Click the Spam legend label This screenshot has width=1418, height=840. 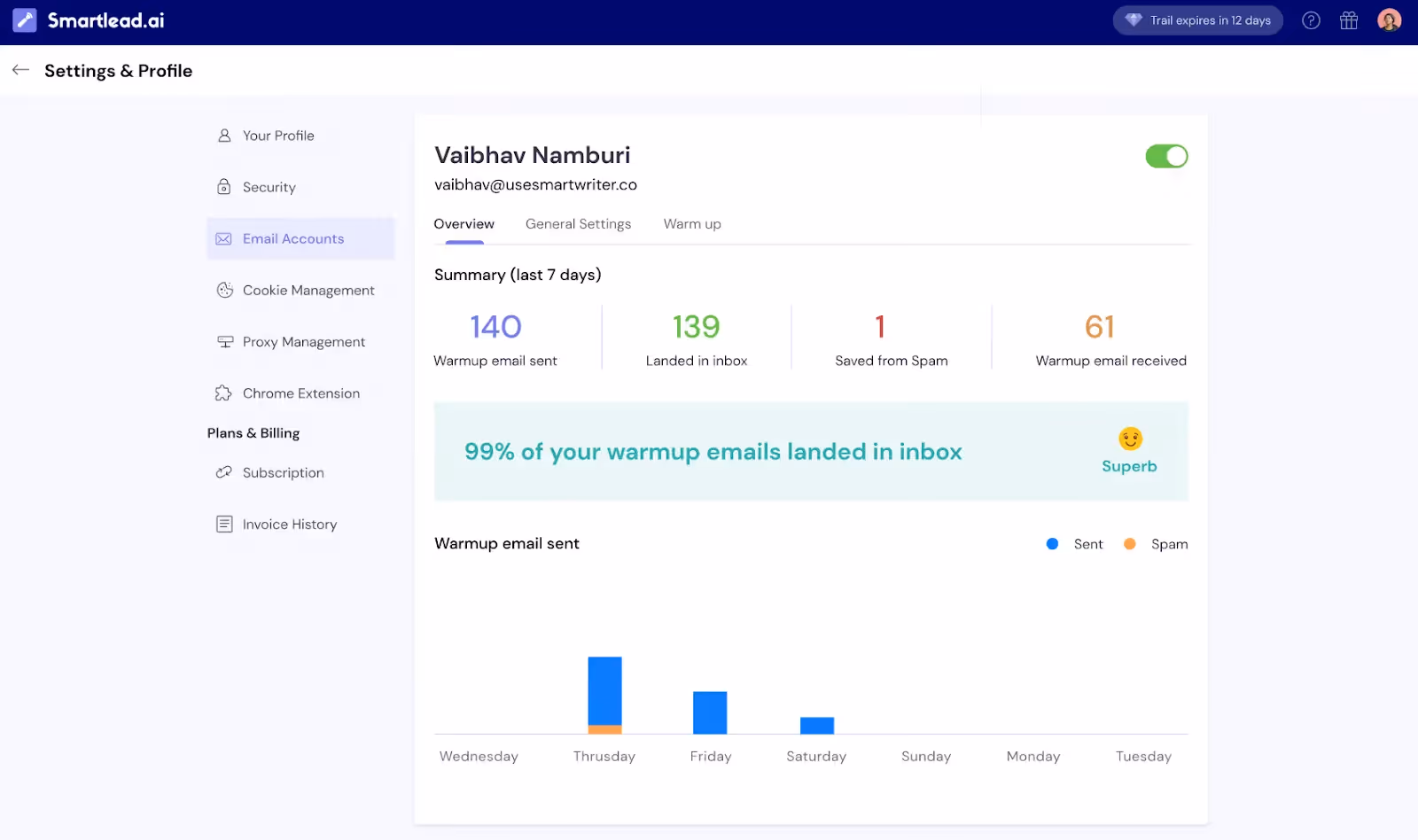click(x=1169, y=544)
